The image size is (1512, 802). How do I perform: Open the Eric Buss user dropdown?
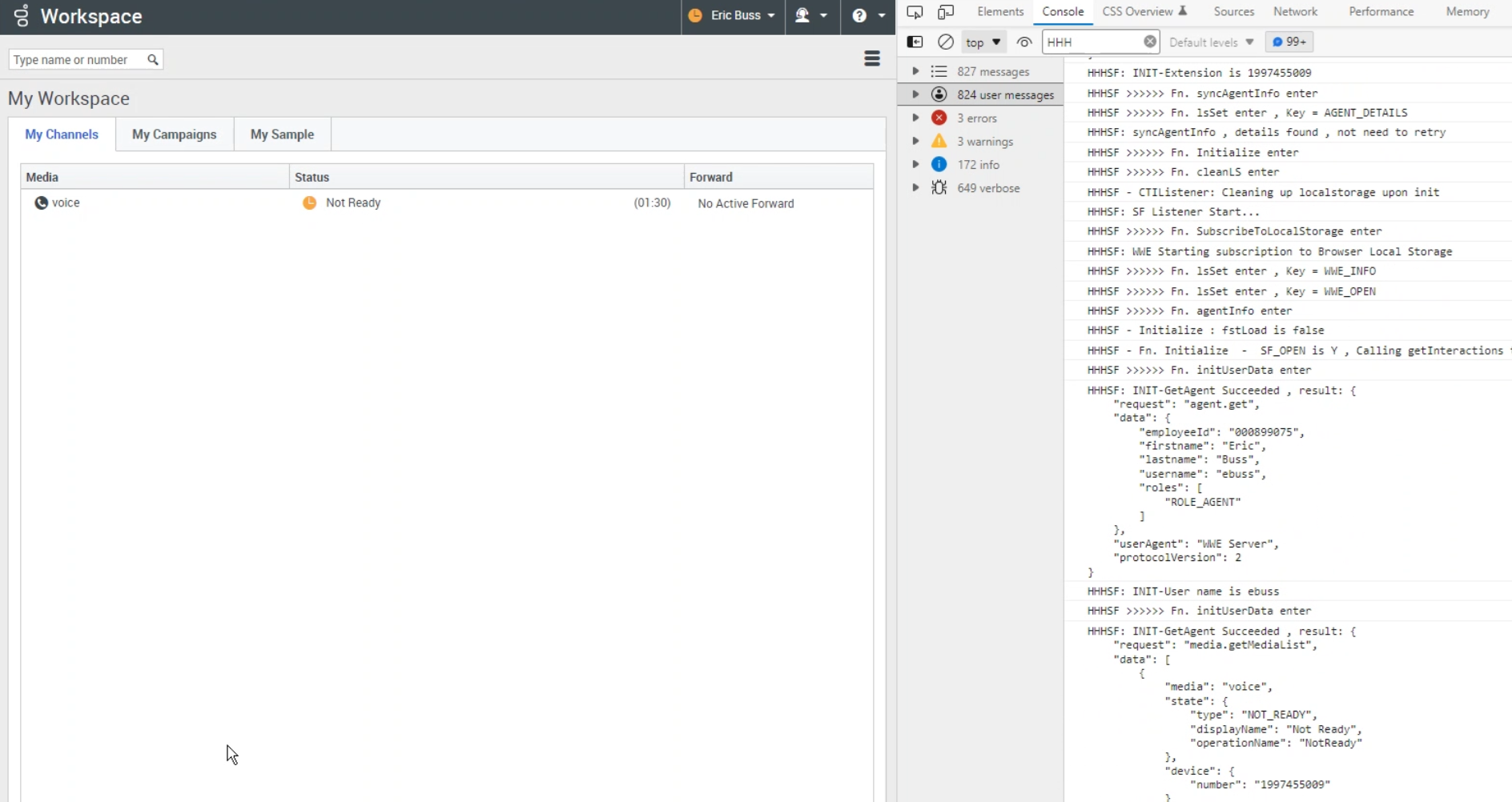coord(732,16)
